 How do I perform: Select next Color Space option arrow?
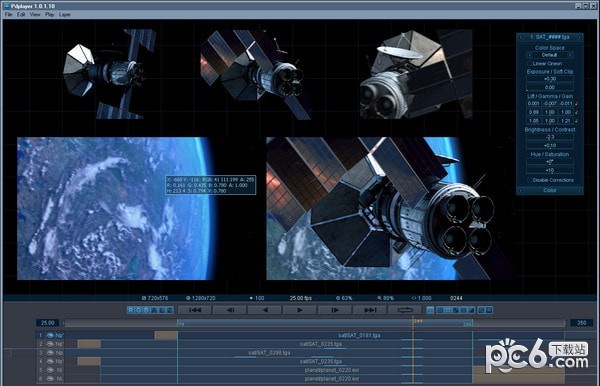571,55
